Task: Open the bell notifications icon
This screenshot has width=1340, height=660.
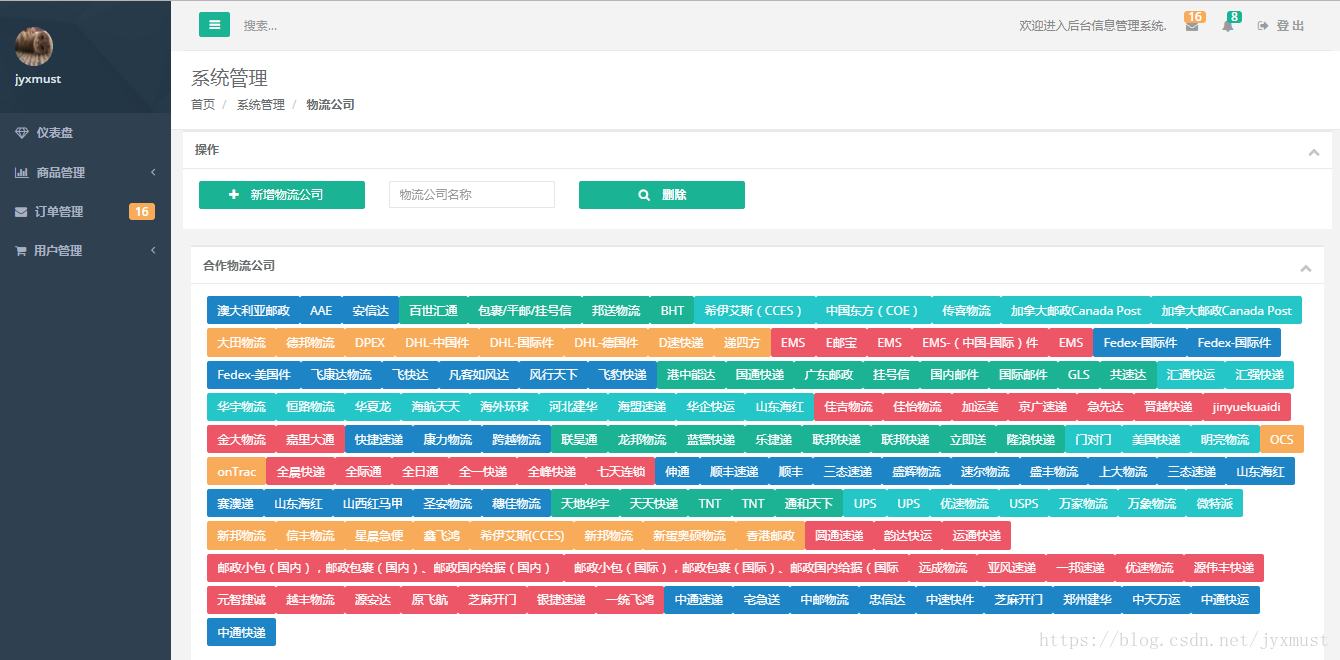Action: 1228,26
